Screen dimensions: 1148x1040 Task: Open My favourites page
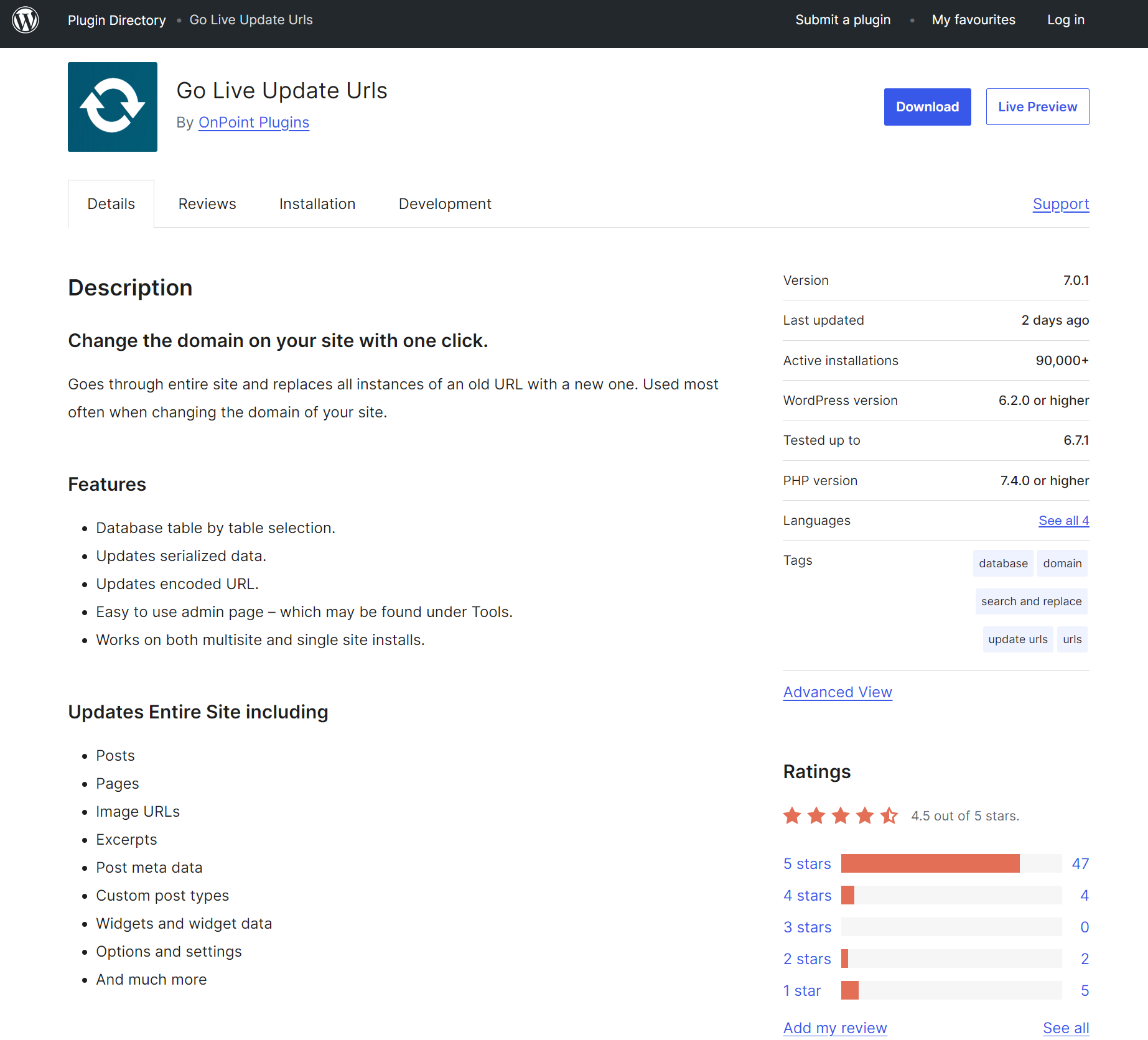coord(974,20)
